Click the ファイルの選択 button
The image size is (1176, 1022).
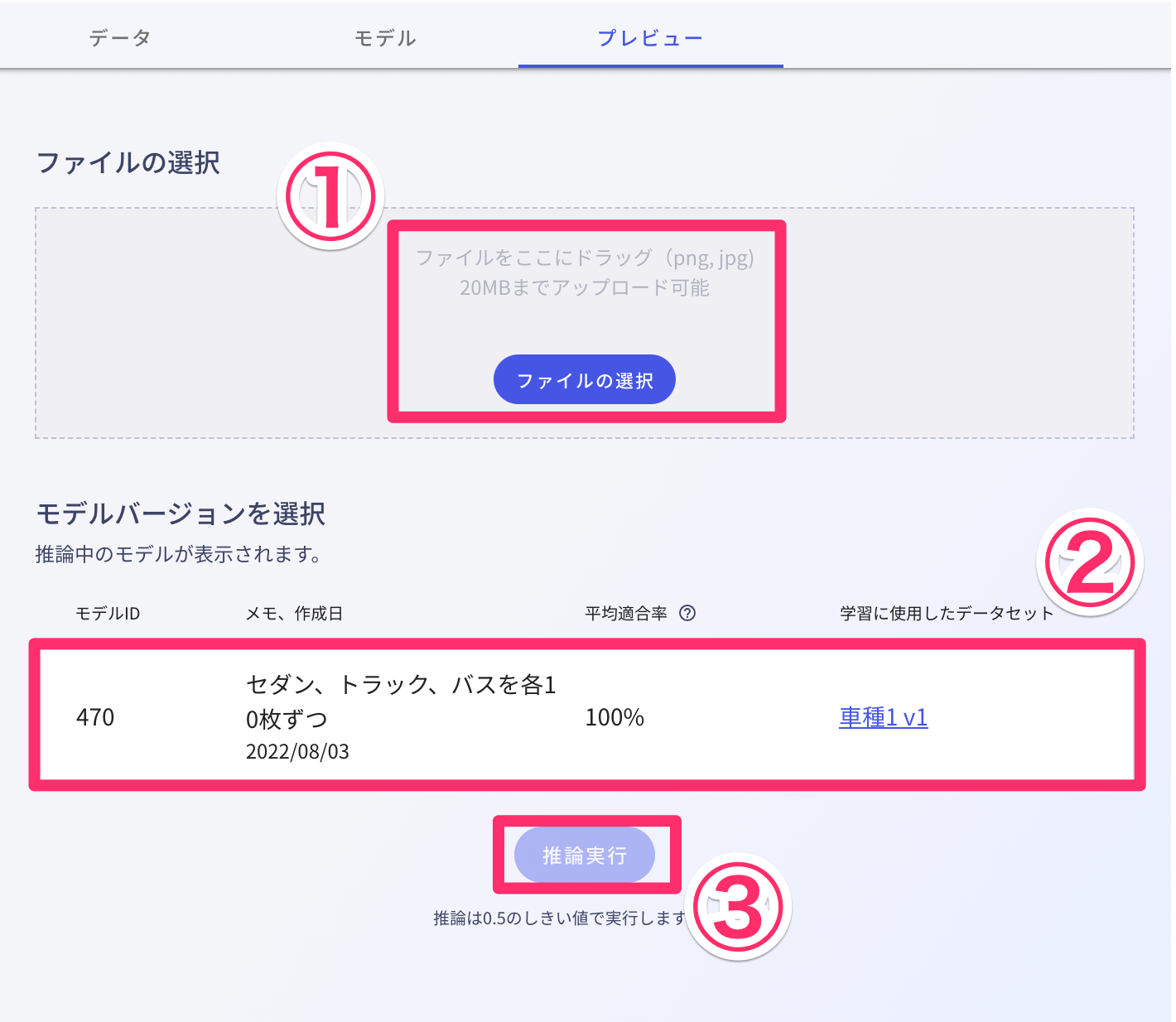585,378
